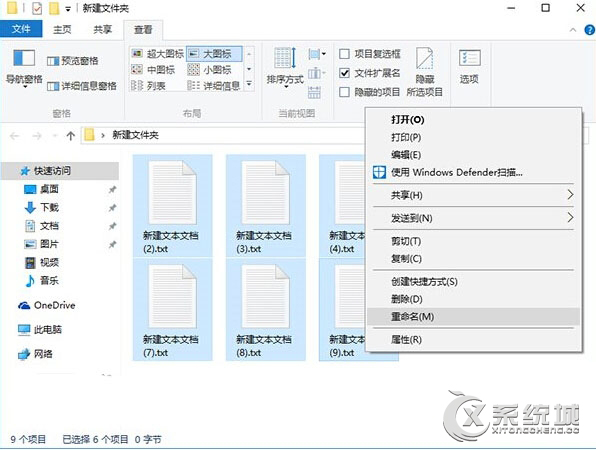
Task: Select Large icons (大图标) layout
Action: point(214,54)
